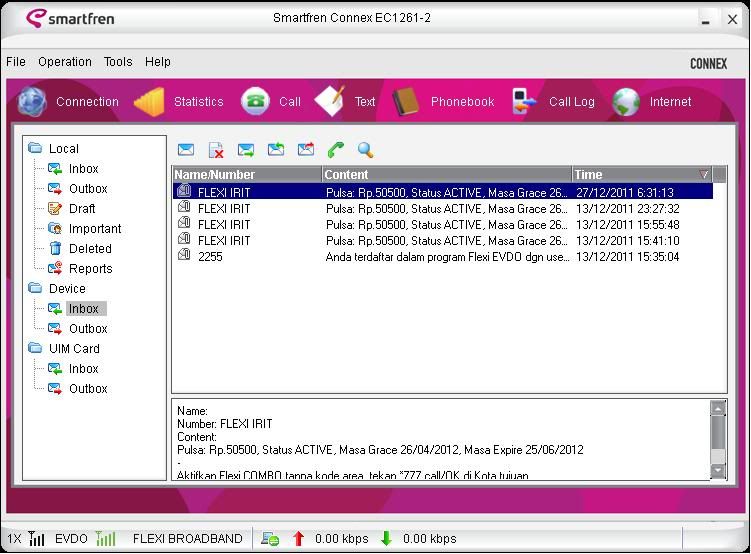Open the Tools menu

(118, 62)
